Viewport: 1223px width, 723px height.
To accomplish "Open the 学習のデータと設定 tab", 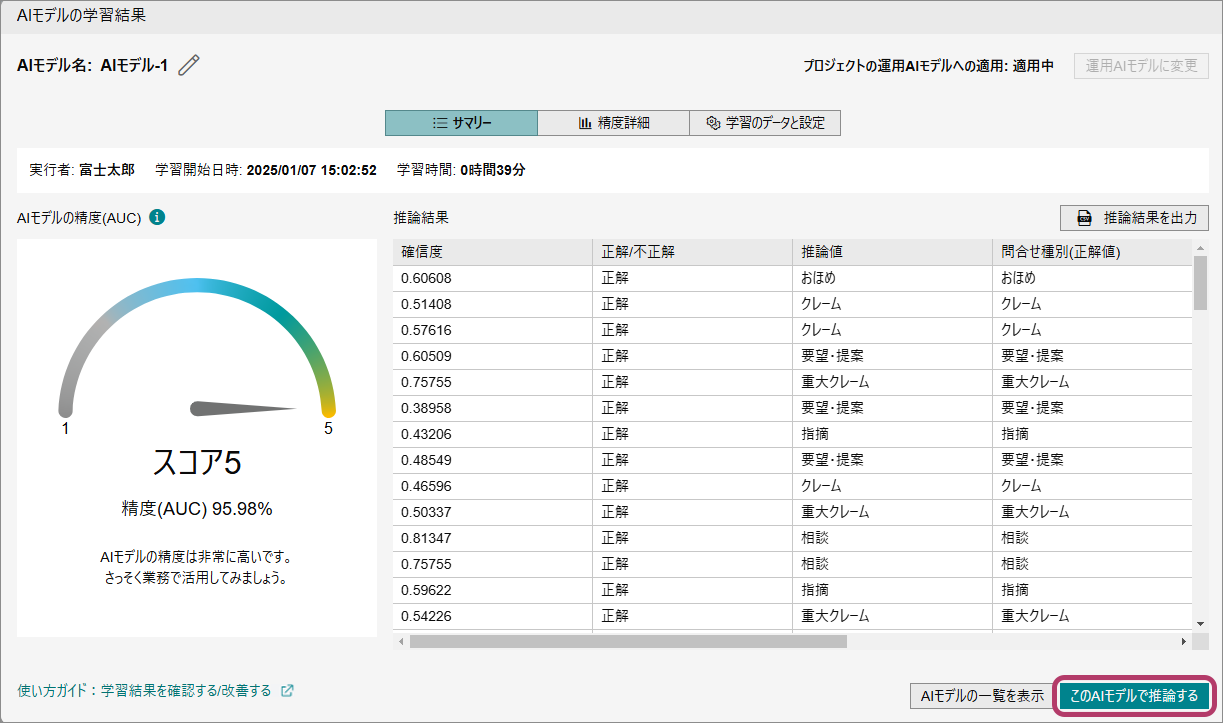I will pos(764,123).
